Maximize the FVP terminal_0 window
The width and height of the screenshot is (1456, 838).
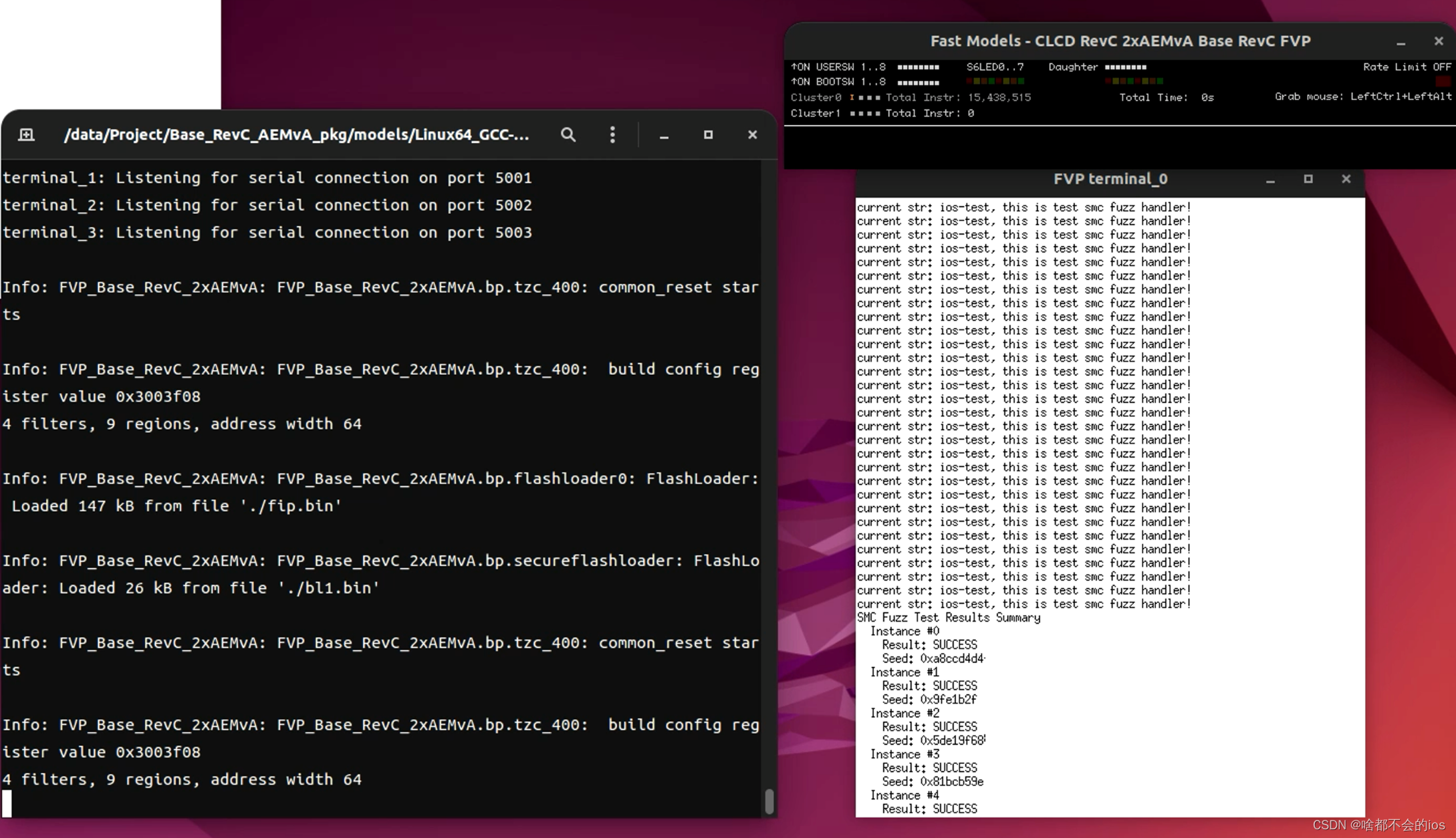1308,179
